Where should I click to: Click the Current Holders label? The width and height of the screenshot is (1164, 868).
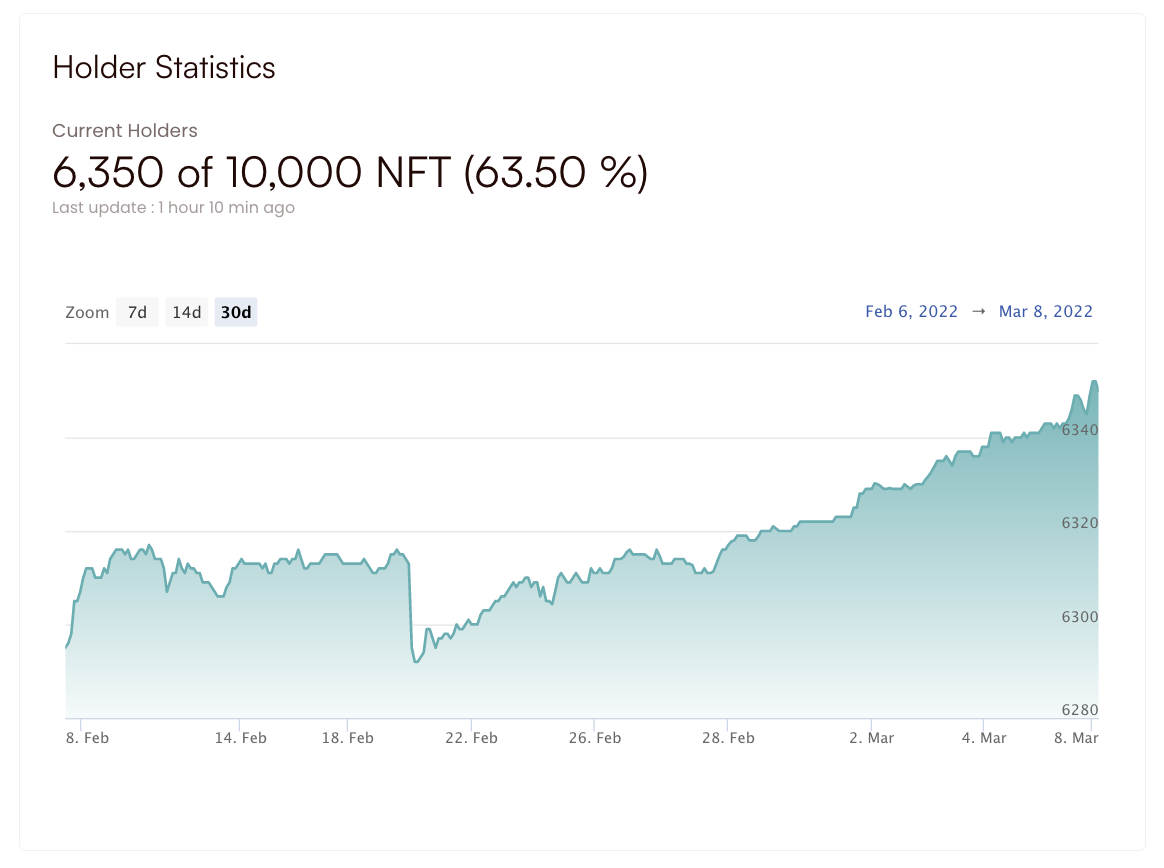point(125,130)
